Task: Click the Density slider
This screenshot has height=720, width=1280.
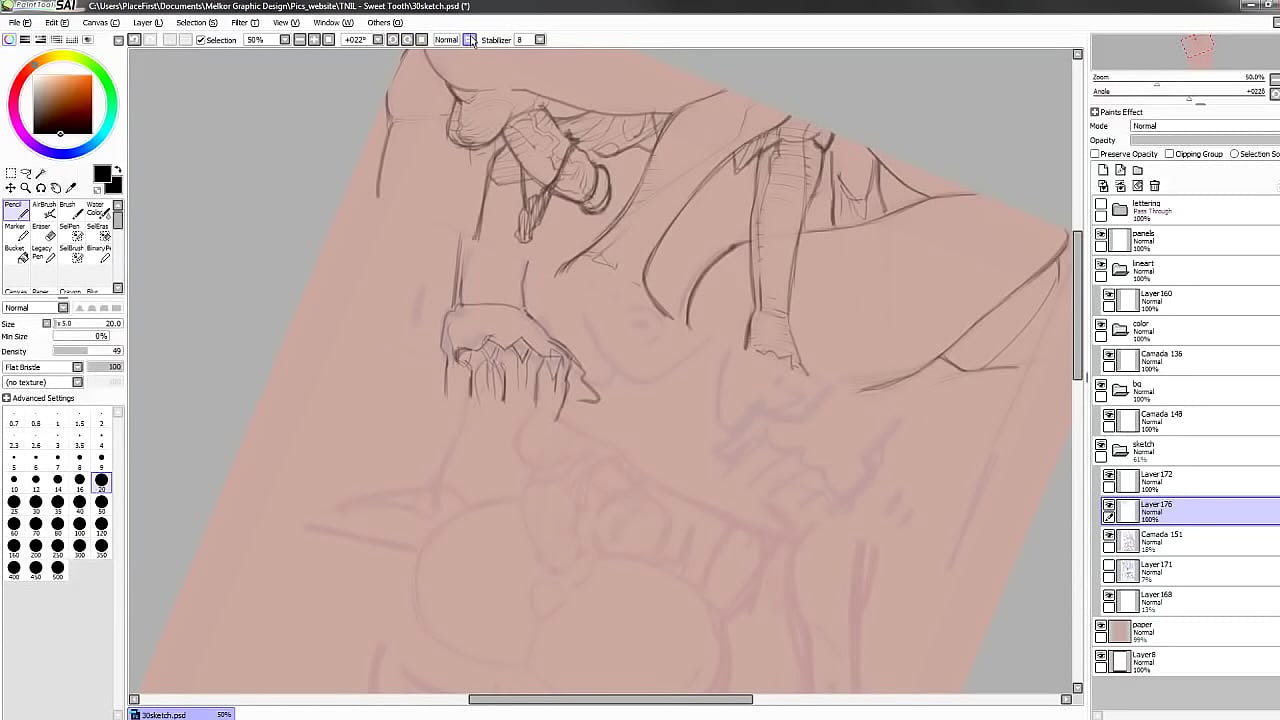Action: point(86,351)
